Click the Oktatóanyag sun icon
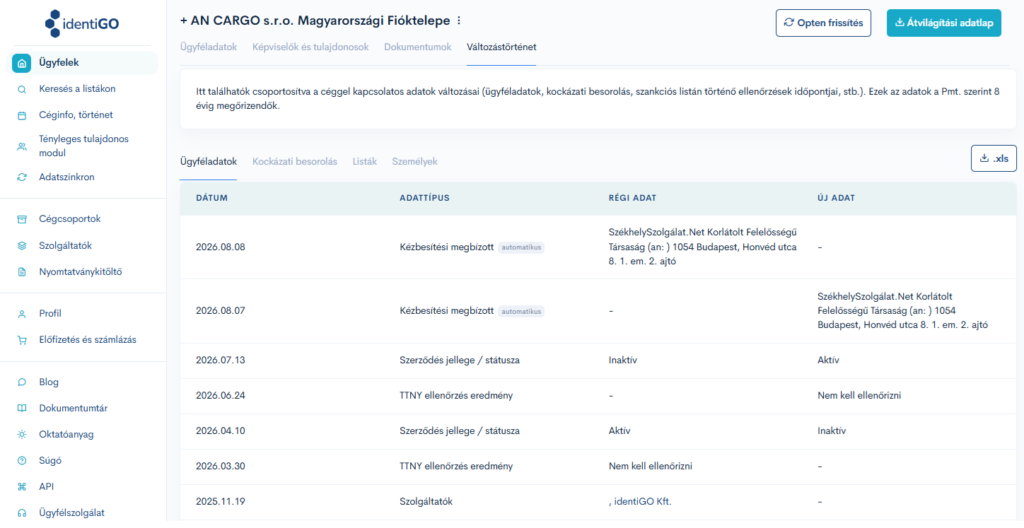 (22, 435)
